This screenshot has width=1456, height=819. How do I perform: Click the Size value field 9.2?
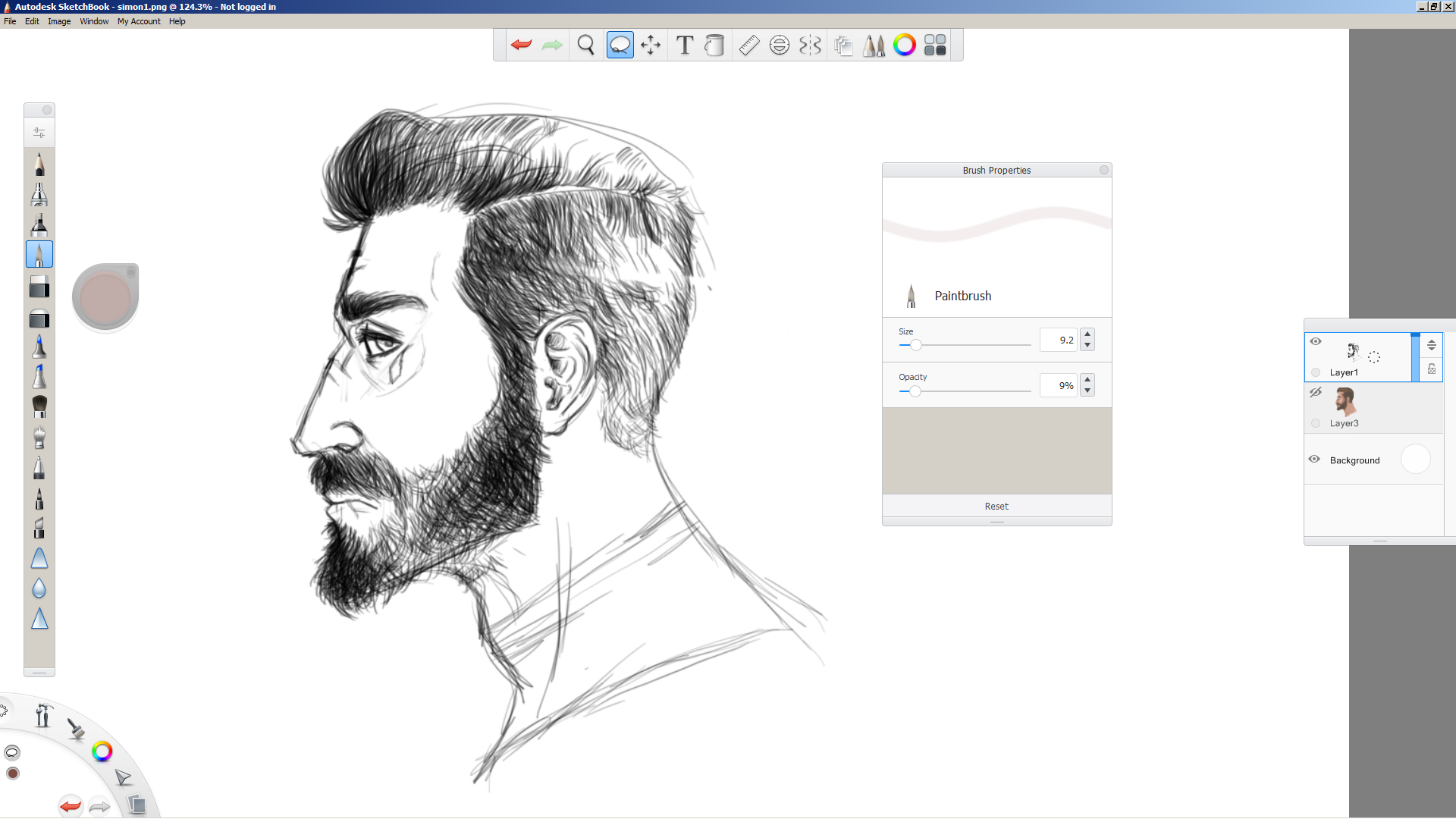click(x=1059, y=340)
